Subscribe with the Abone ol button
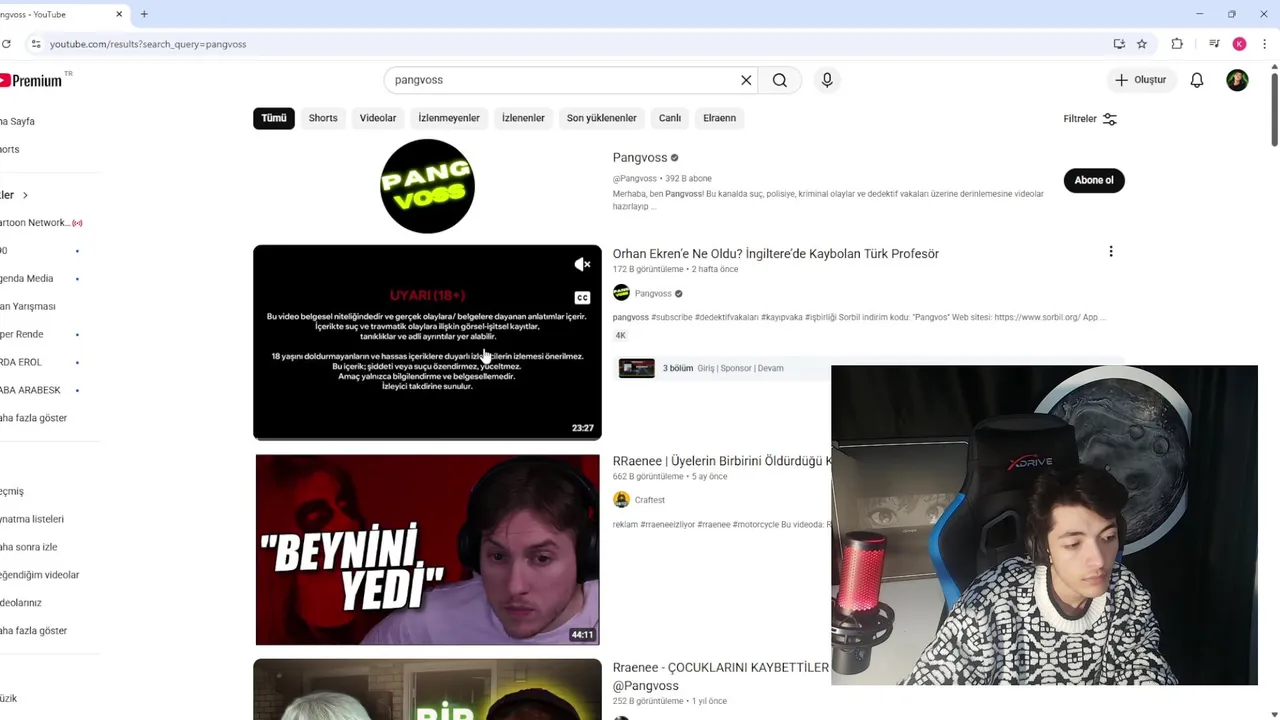The image size is (1280, 720). click(x=1094, y=180)
